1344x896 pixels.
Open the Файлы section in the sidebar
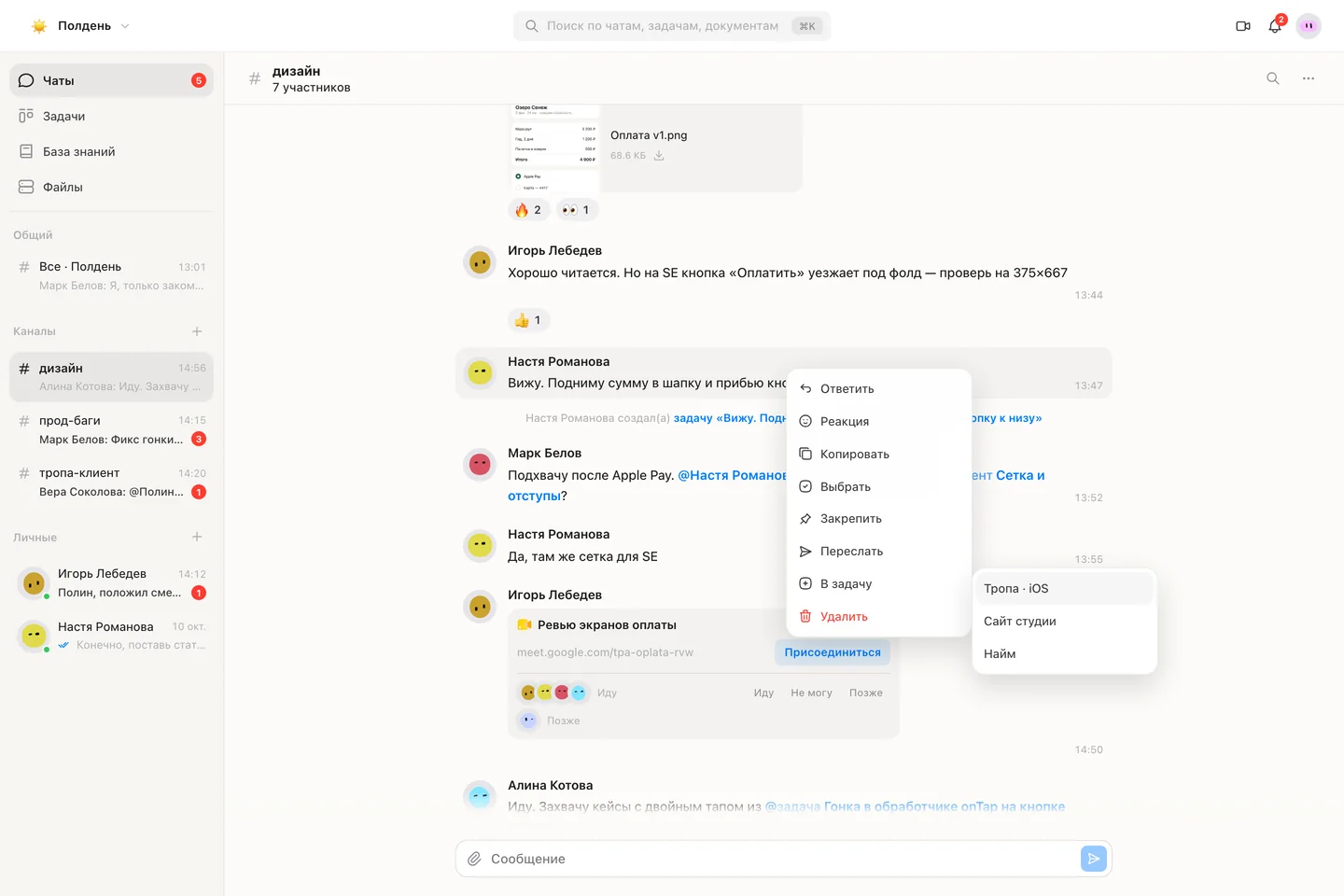111,187
